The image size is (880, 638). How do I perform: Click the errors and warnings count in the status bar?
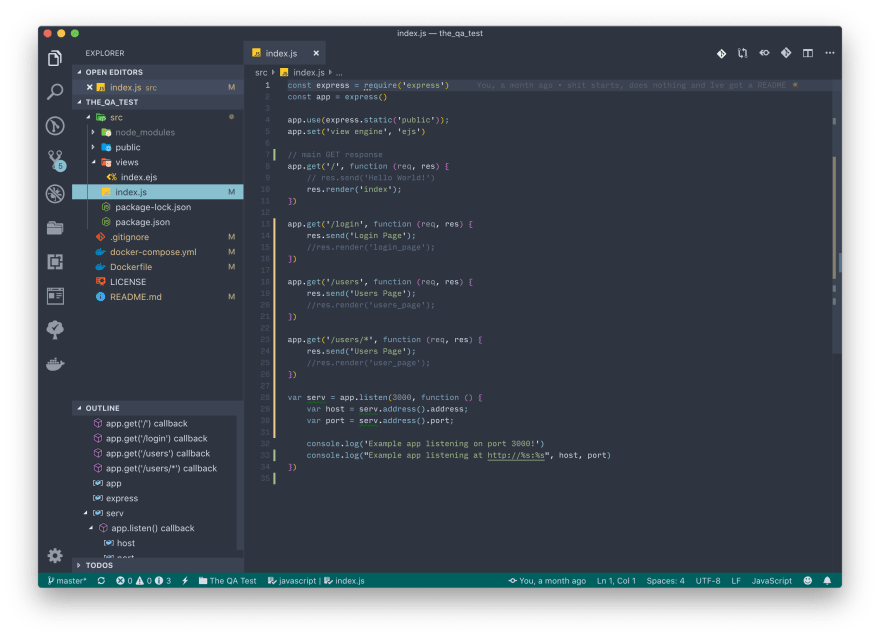click(x=144, y=581)
